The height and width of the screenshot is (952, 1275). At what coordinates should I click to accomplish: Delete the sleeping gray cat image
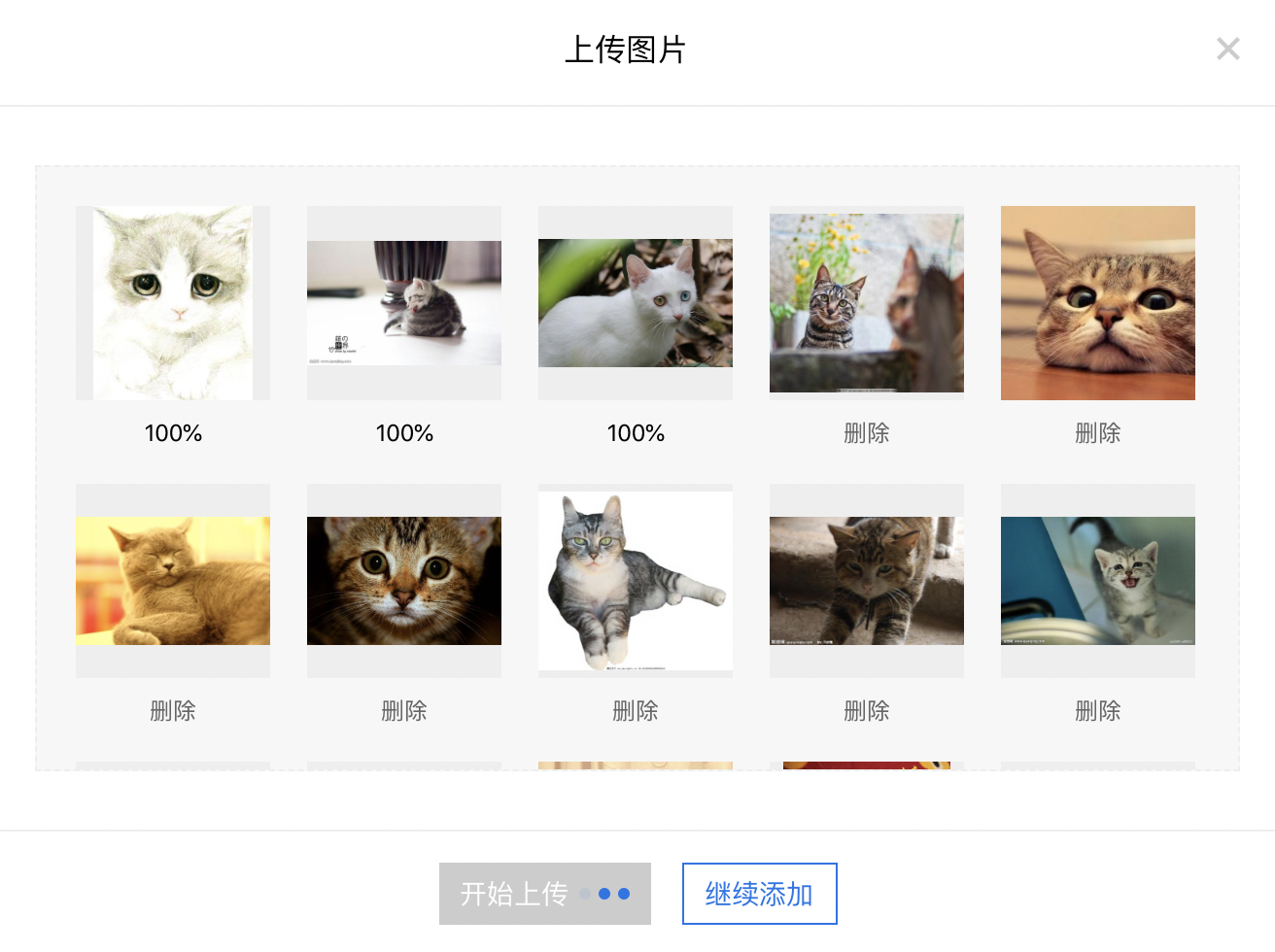pos(173,711)
